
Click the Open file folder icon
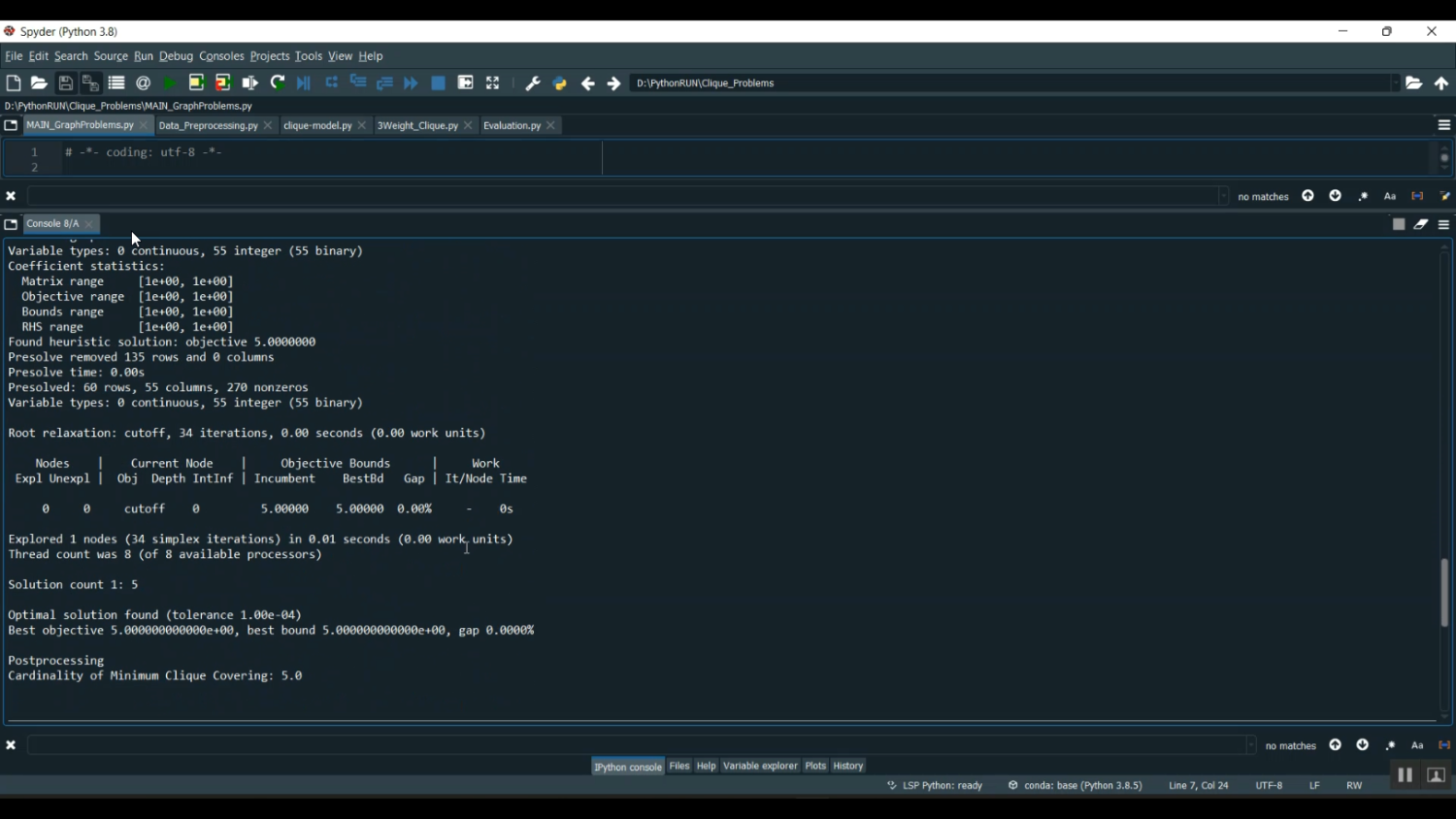coord(39,83)
